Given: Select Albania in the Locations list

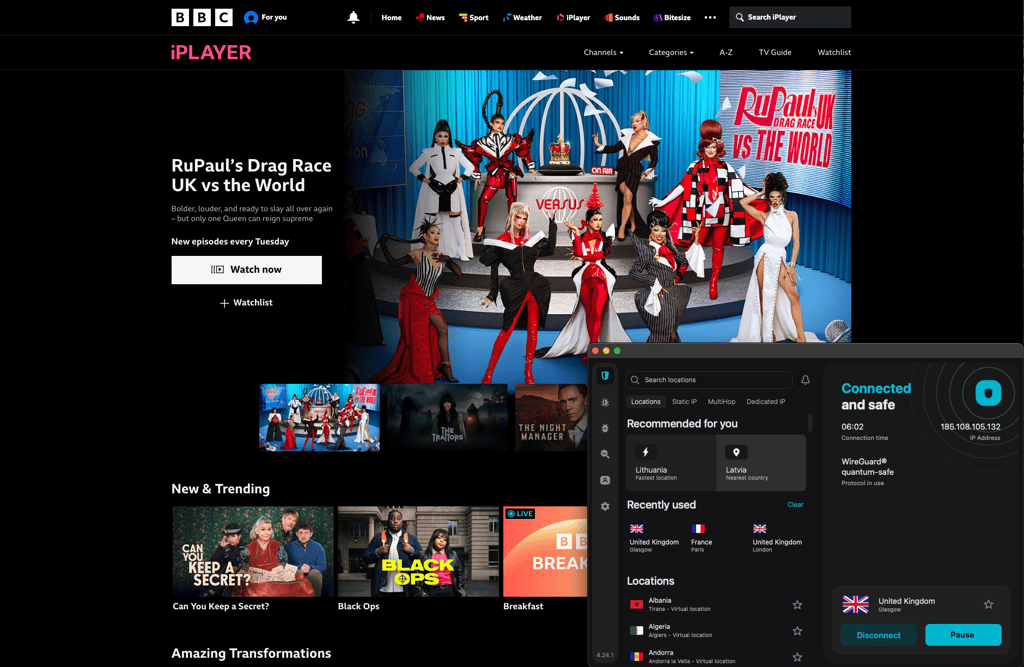Looking at the screenshot, I should (x=715, y=605).
